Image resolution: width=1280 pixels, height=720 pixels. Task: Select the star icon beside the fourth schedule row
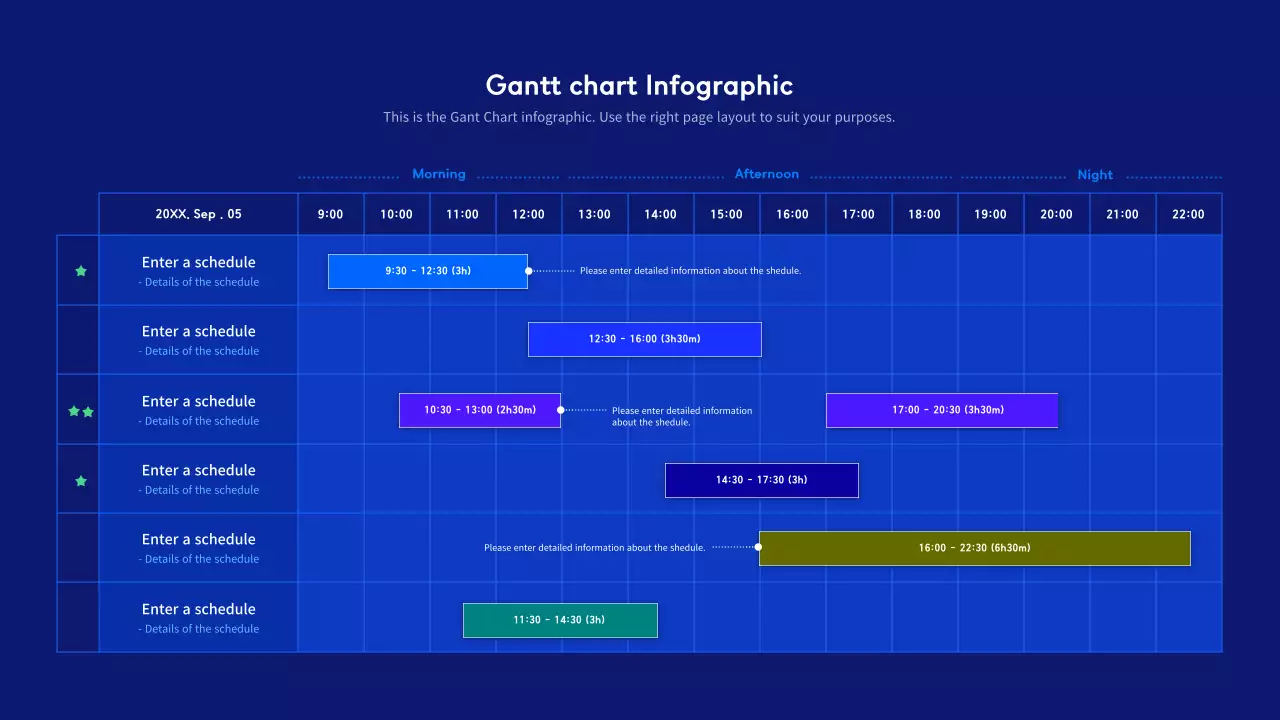click(80, 480)
